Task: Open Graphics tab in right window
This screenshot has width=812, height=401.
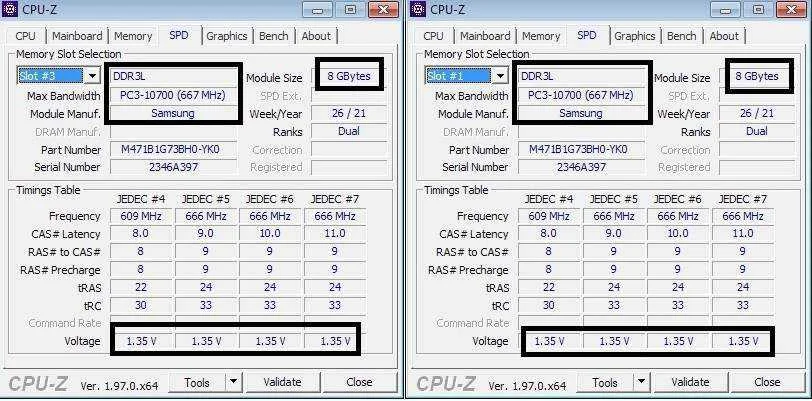Action: (635, 36)
